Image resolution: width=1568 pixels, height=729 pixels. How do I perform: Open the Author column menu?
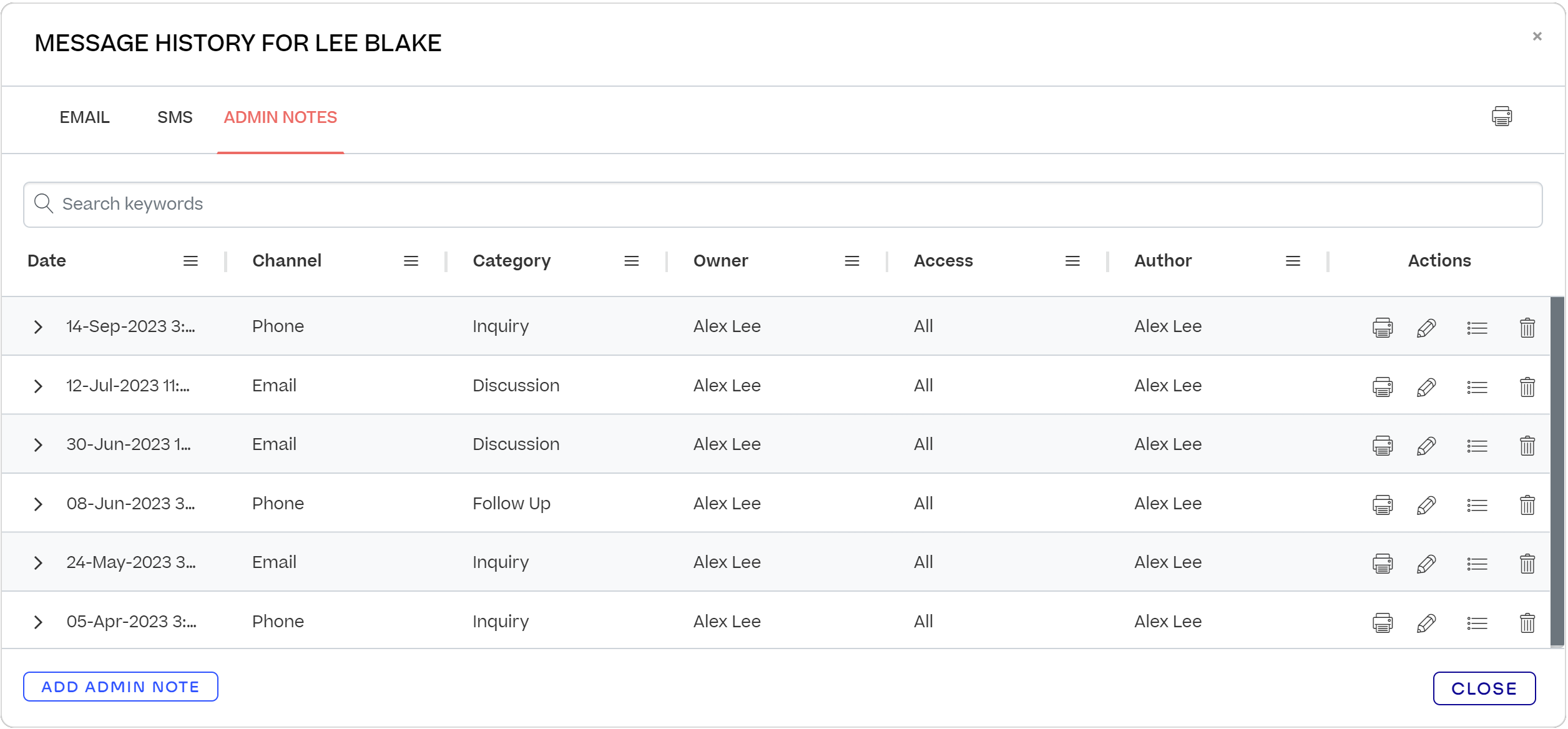[x=1293, y=260]
